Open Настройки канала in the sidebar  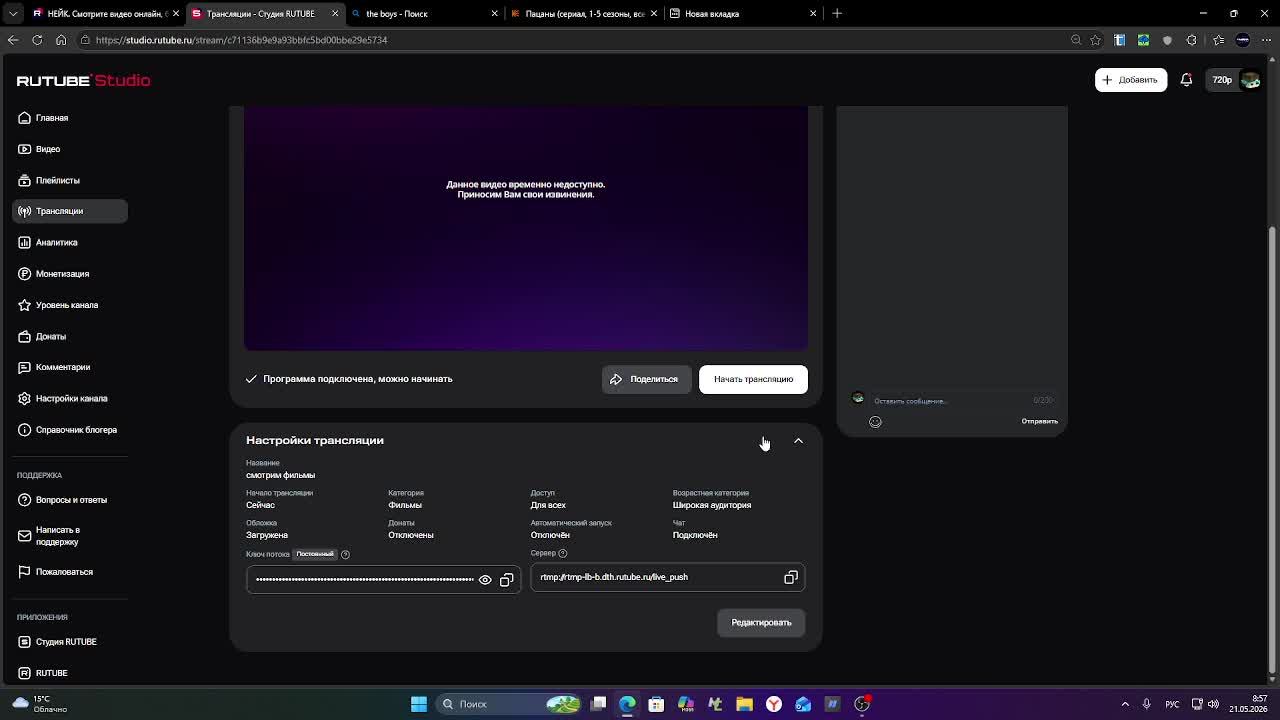(71, 398)
